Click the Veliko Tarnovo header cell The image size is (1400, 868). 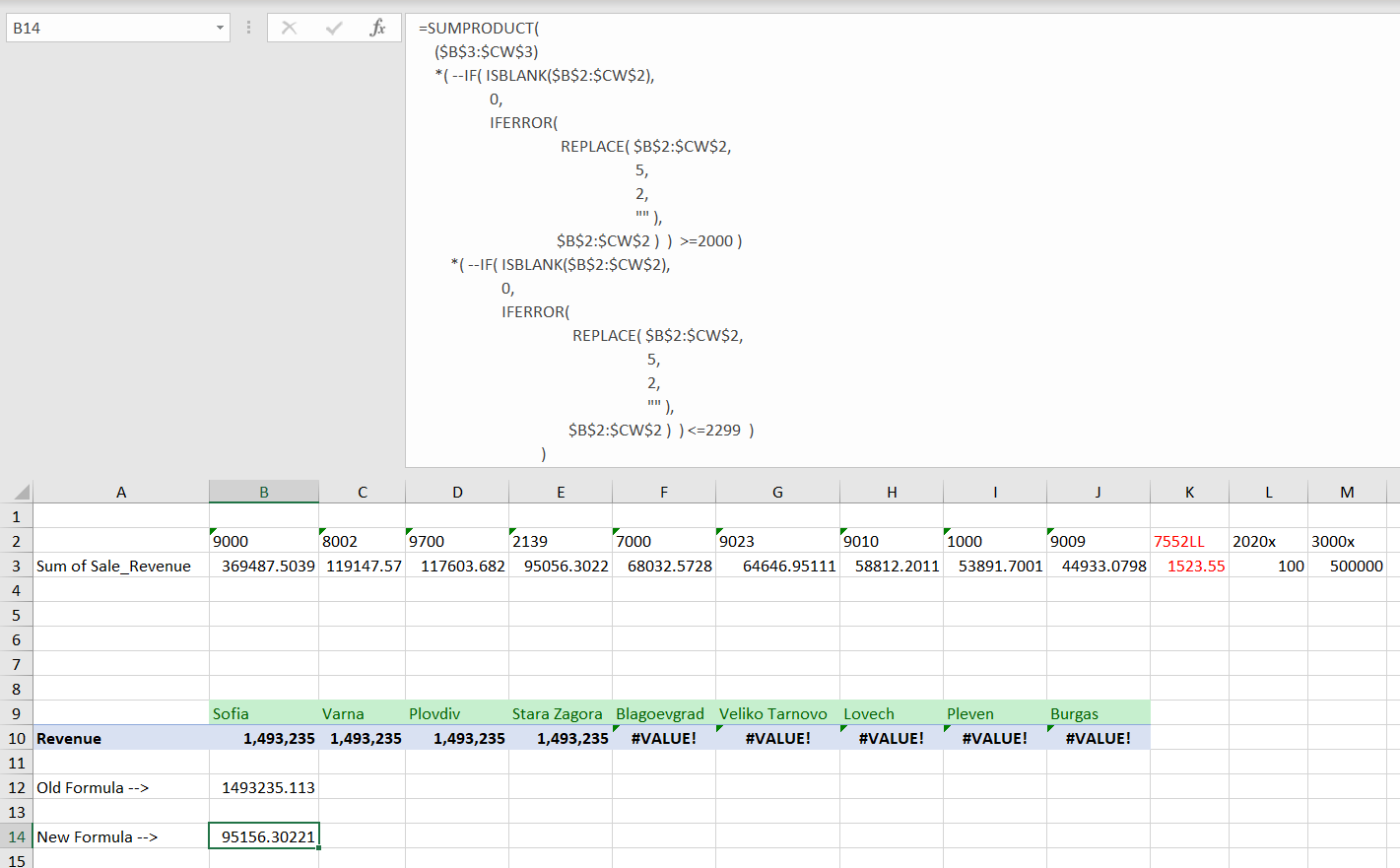(777, 713)
